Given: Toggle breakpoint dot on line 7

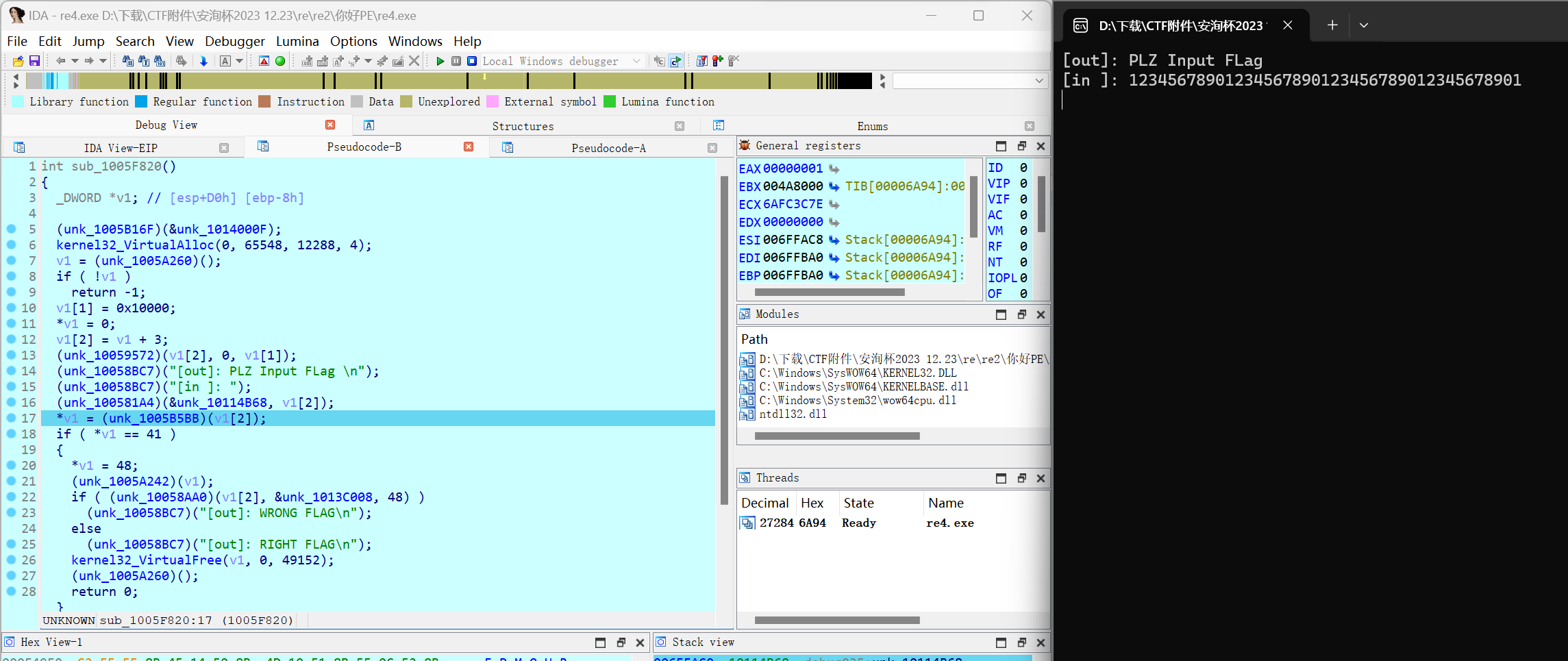Looking at the screenshot, I should 11,260.
